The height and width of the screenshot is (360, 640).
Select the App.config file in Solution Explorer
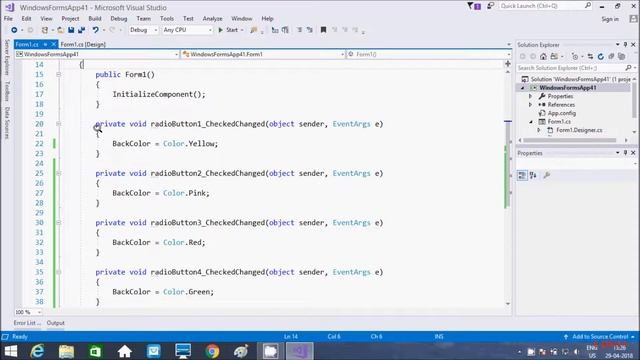pos(562,113)
